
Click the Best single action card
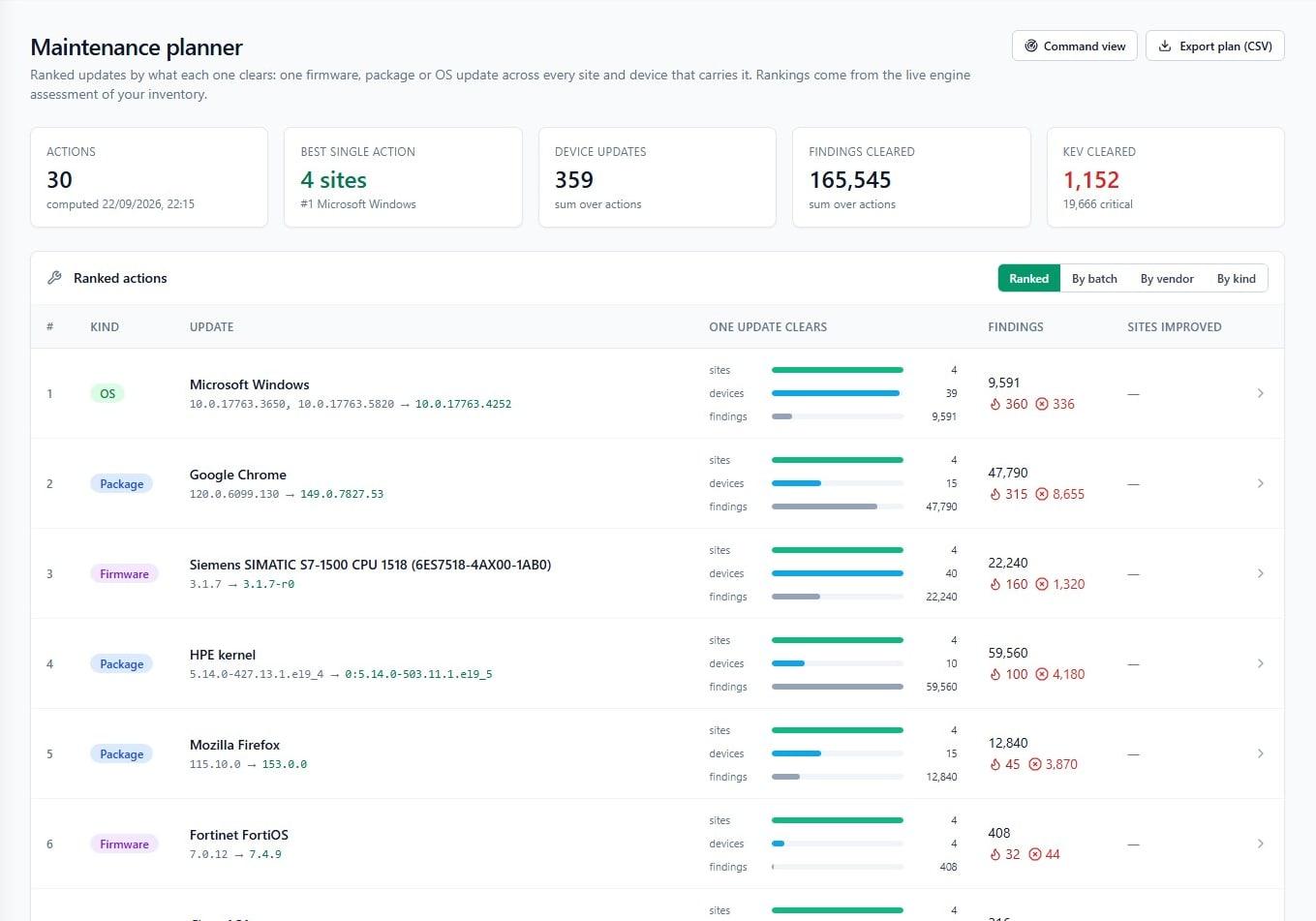click(x=403, y=177)
